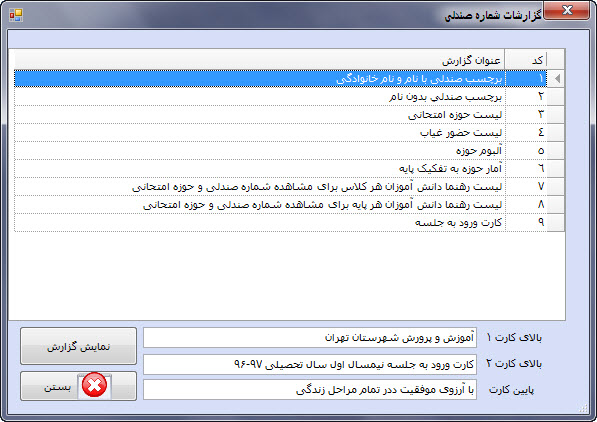Screen dimensions: 597x422
Task: Click the red X icon on بستن button
Action: pyautogui.click(x=94, y=385)
